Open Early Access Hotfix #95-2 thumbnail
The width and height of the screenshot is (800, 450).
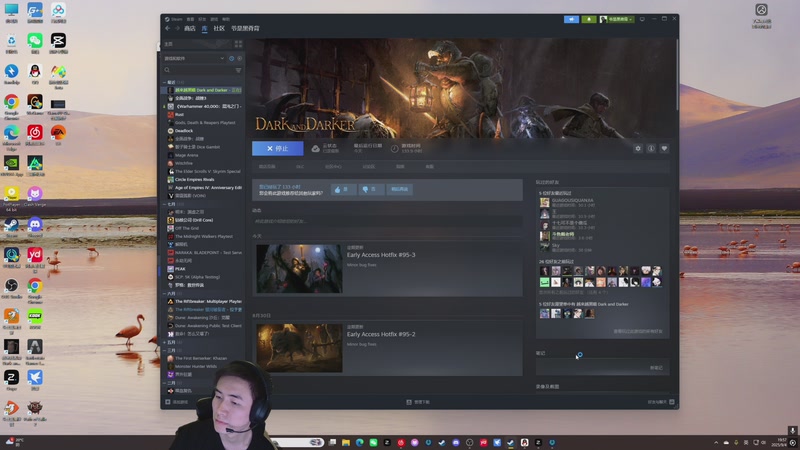tap(299, 348)
